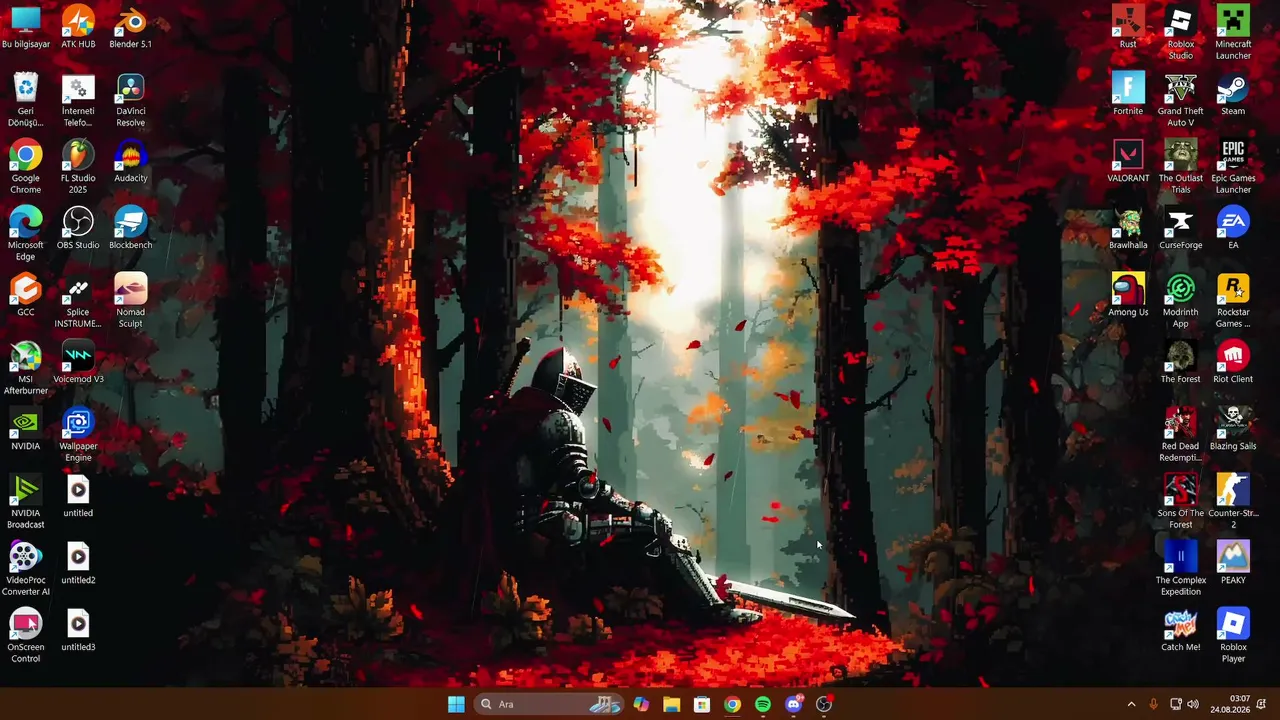1280x720 pixels.
Task: Click the NVIDIA Broadcast desktop icon
Action: click(26, 502)
